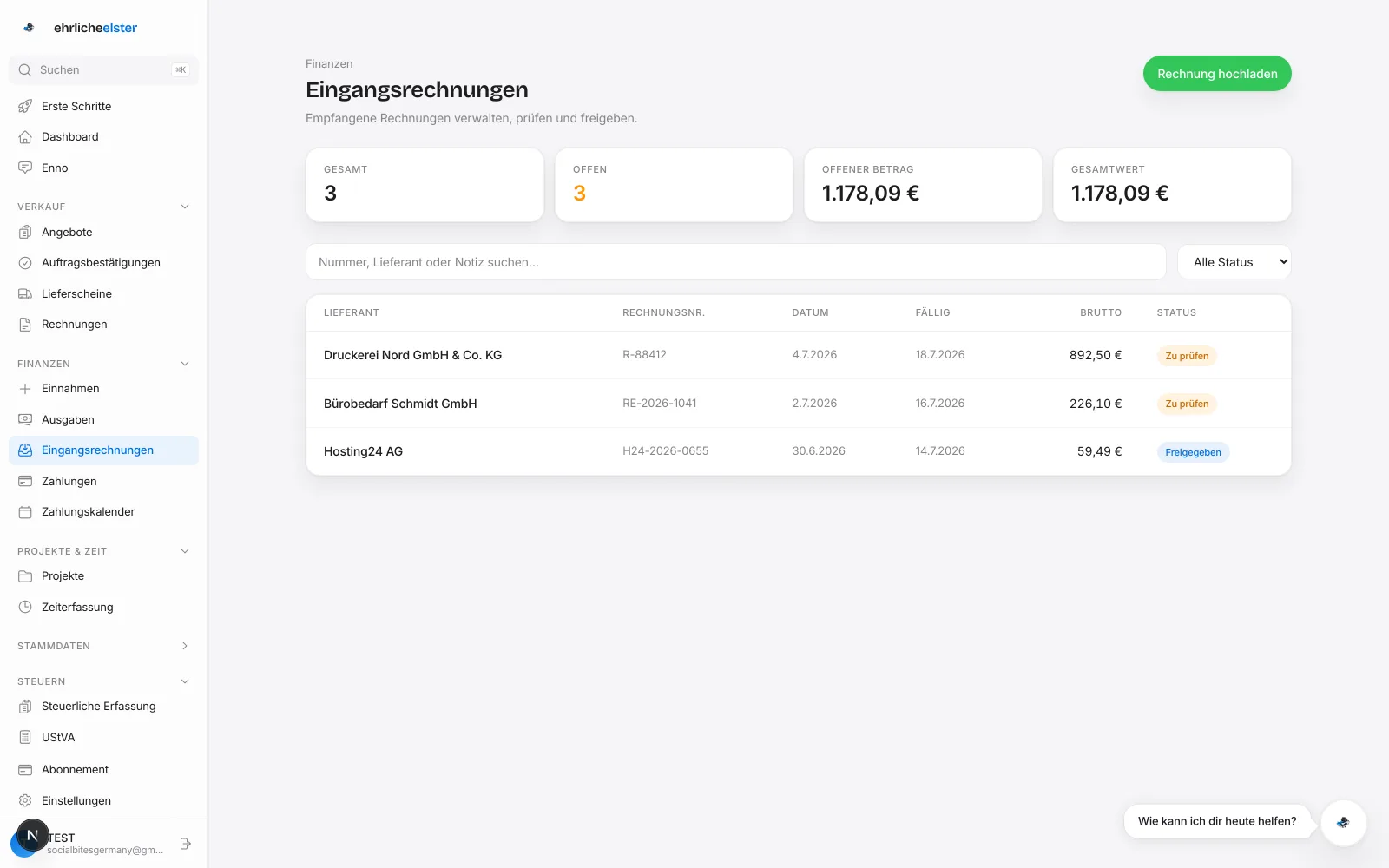Image resolution: width=1389 pixels, height=868 pixels.
Task: Click the clipboard icon beside Angebote
Action: pos(25,233)
